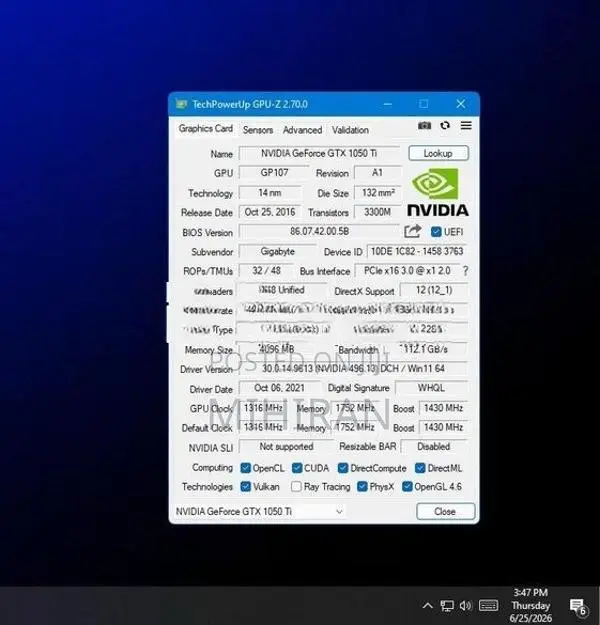Viewport: 600px width, 625px height.
Task: Click the taskbar clock showing 3:47 PM
Action: [x=531, y=605]
